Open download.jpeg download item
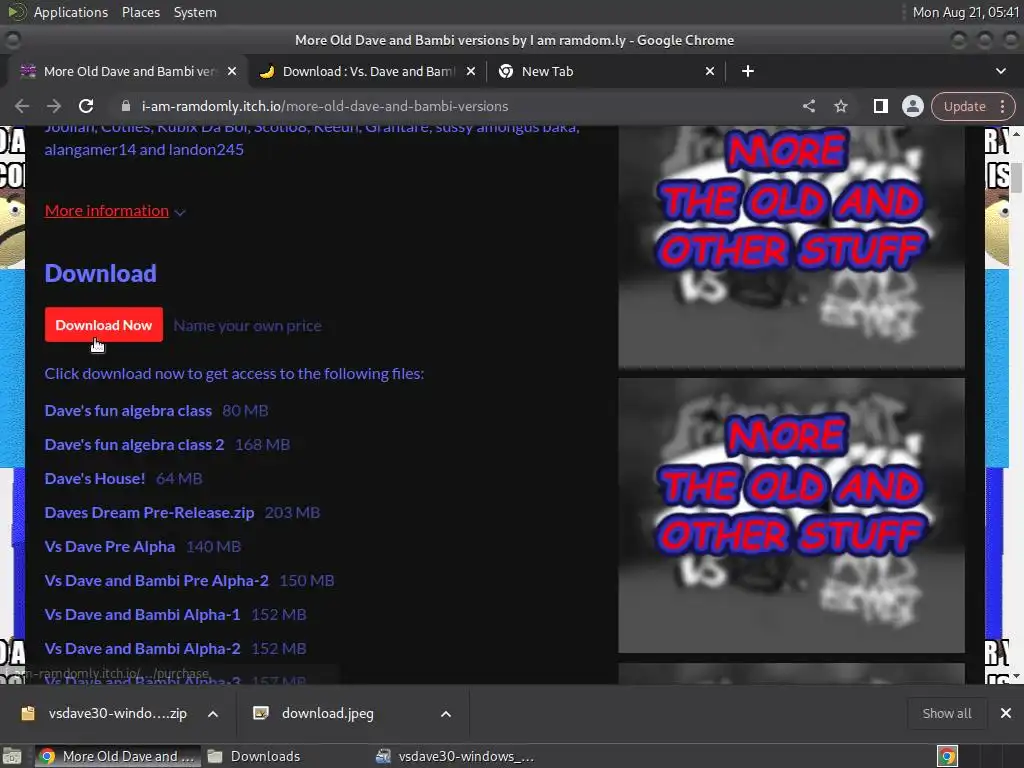 click(313, 713)
